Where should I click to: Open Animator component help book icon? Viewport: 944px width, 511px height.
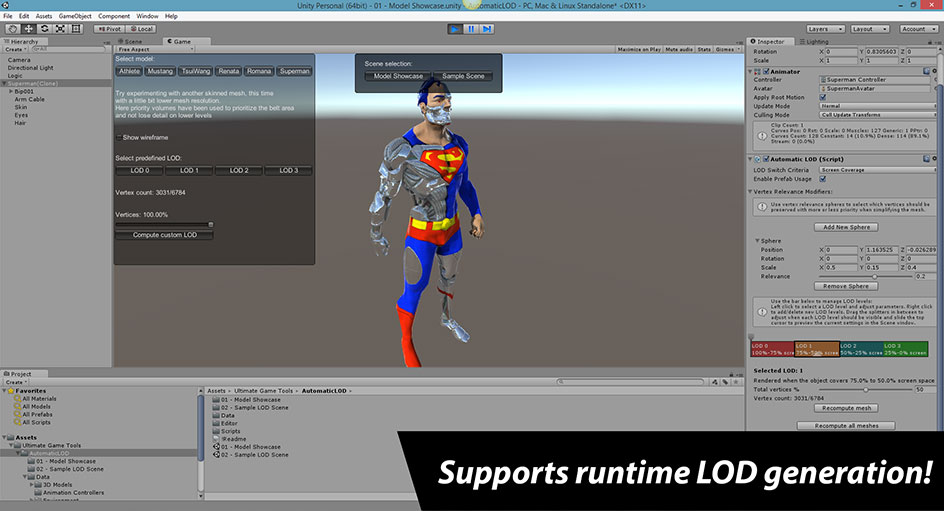tap(927, 71)
